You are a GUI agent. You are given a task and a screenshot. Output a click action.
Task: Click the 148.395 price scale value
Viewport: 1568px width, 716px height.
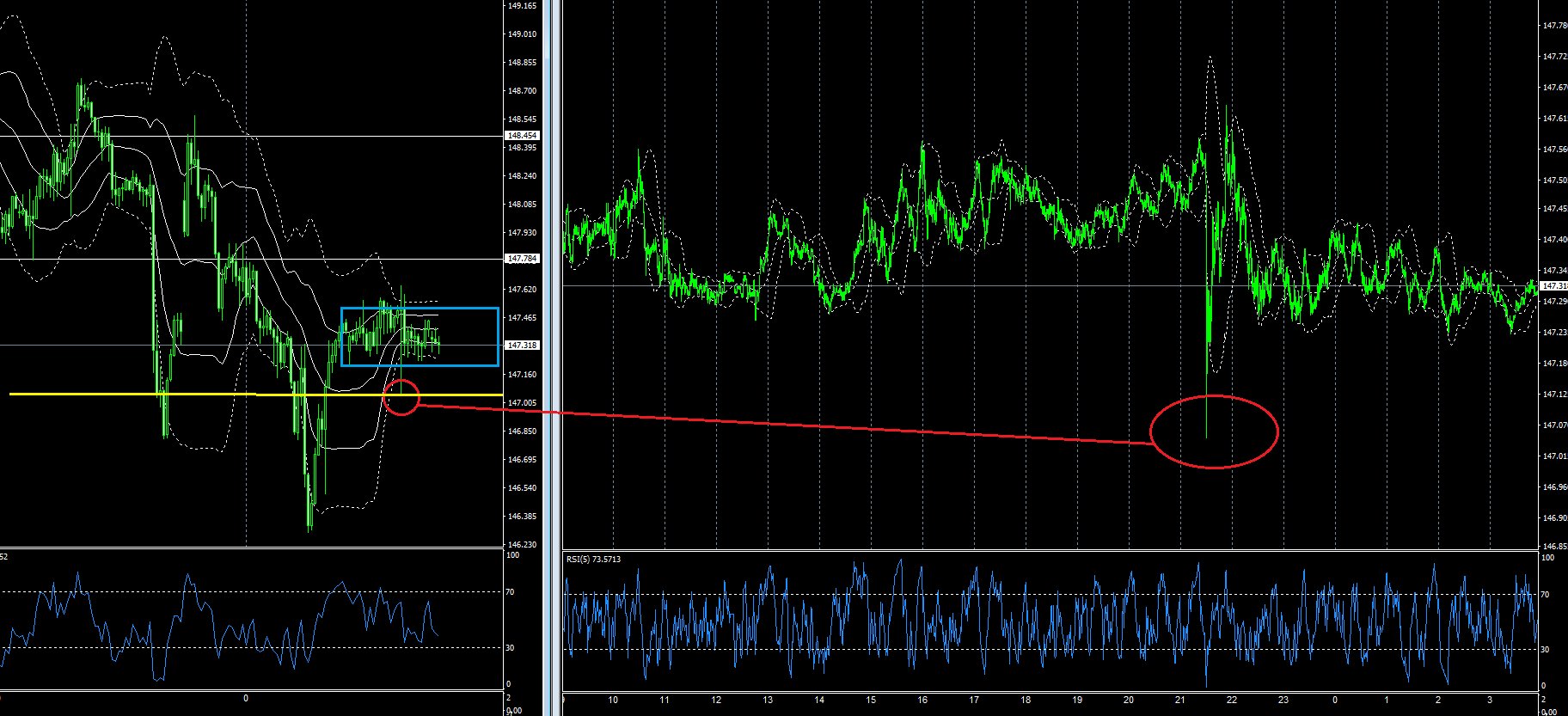pyautogui.click(x=522, y=148)
